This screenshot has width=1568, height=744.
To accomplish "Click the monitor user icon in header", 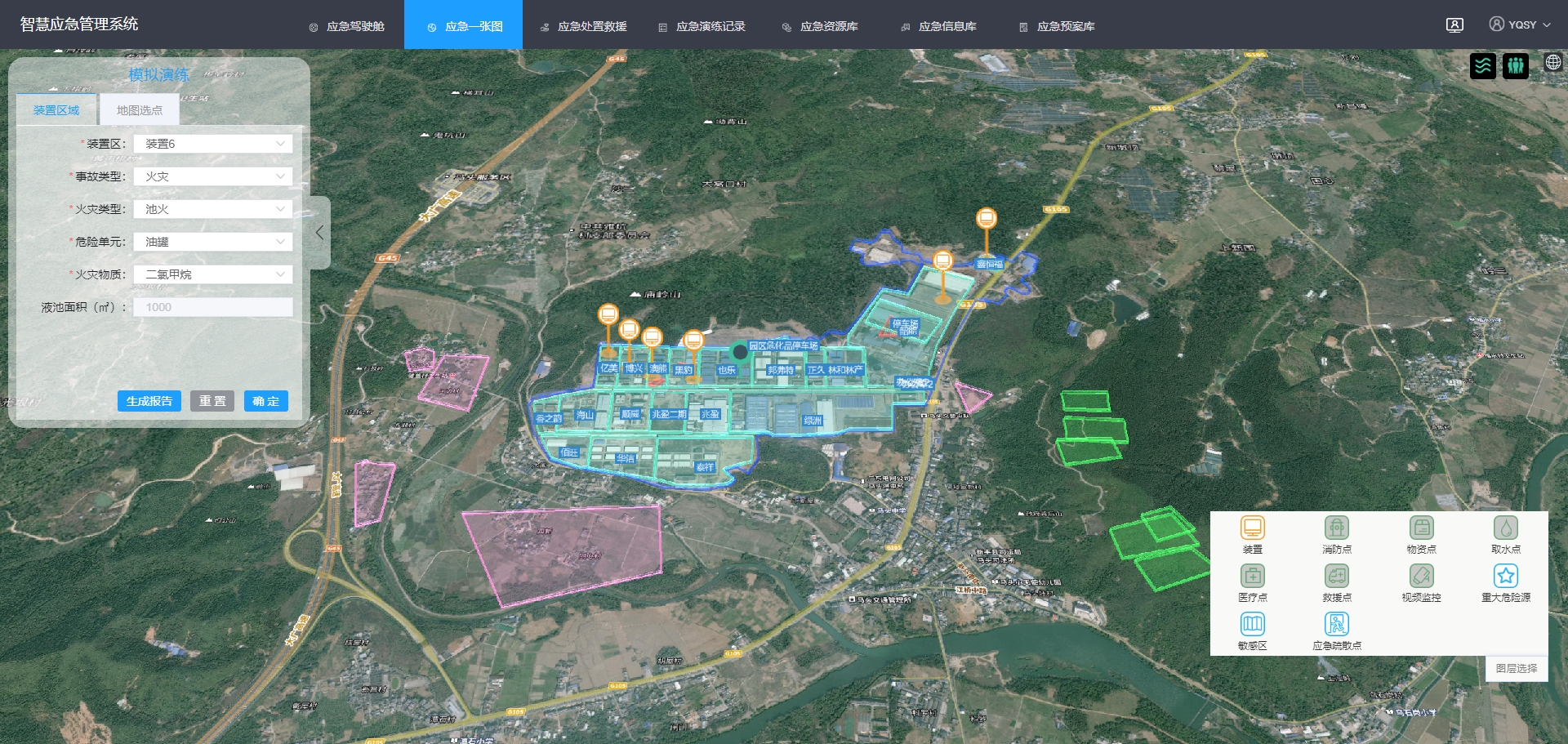I will [1454, 25].
